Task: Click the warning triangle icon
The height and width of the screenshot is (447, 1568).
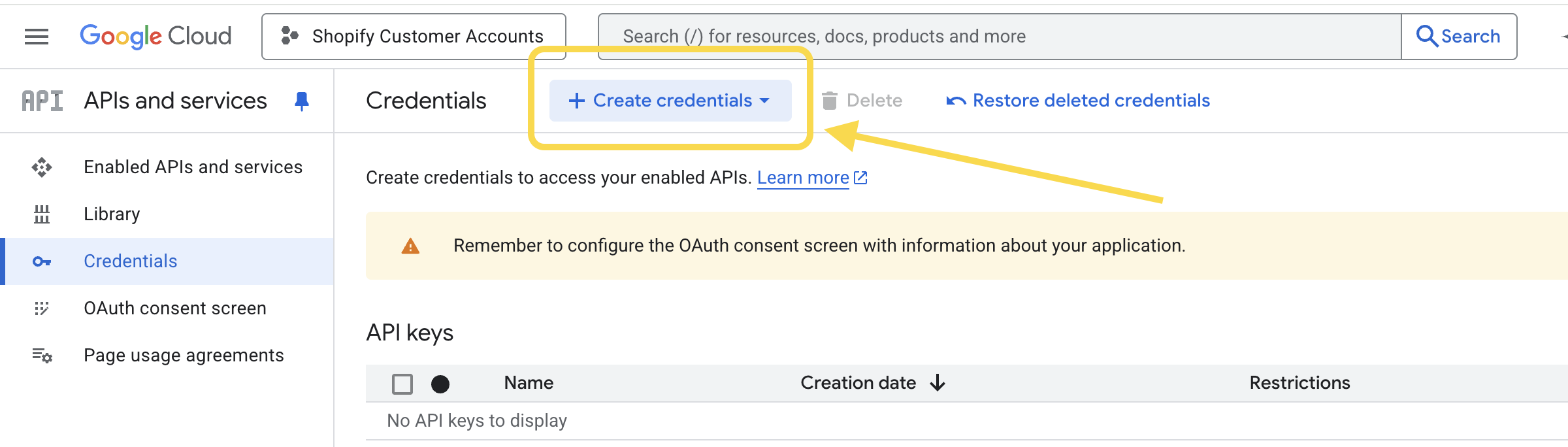Action: (410, 246)
